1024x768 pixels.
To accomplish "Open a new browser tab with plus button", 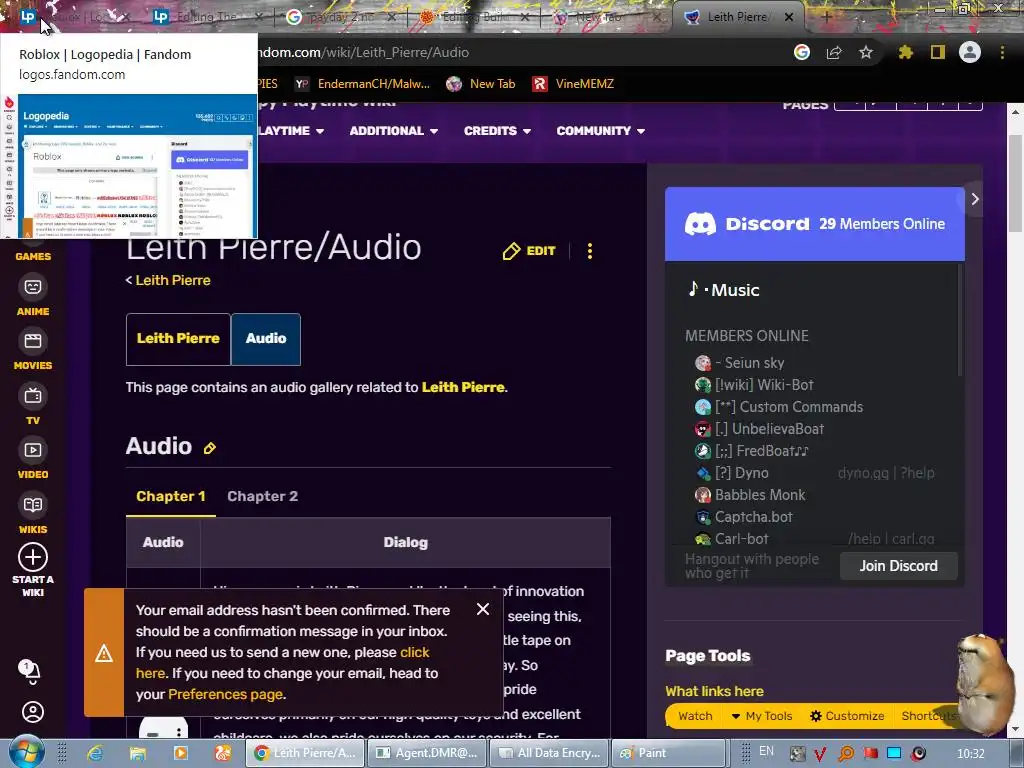I will point(827,17).
